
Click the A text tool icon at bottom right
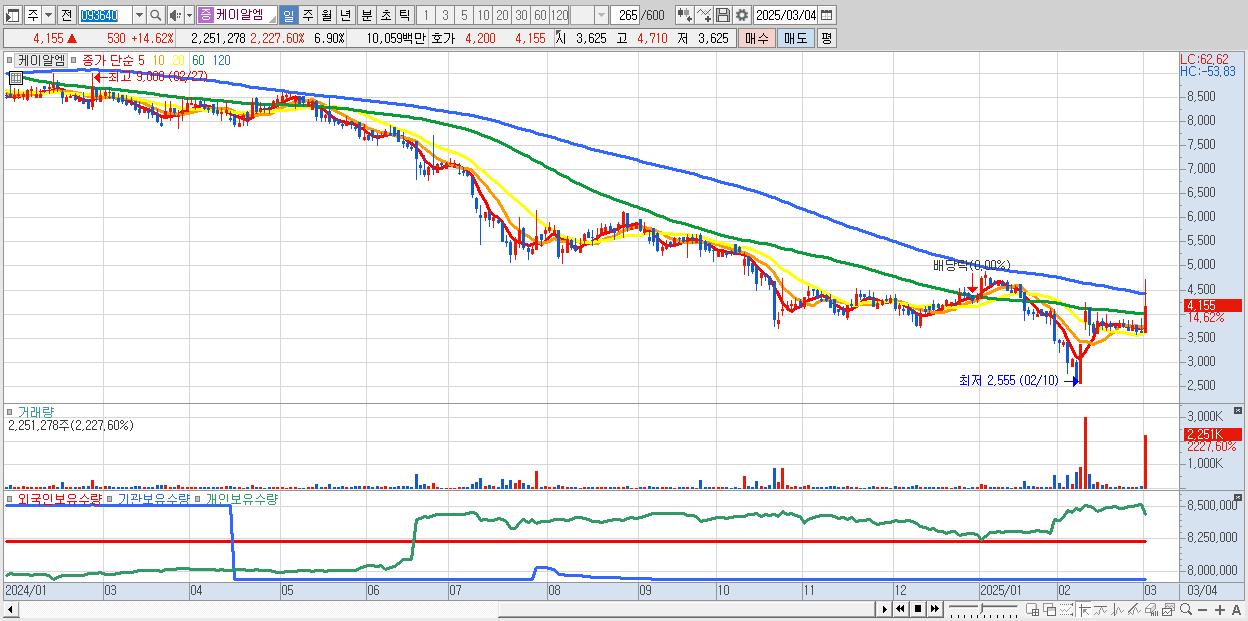1237,609
